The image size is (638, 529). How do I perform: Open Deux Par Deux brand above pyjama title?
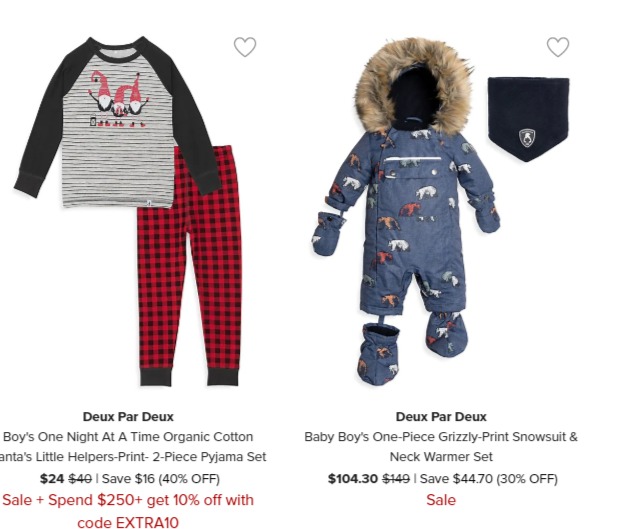pos(128,417)
